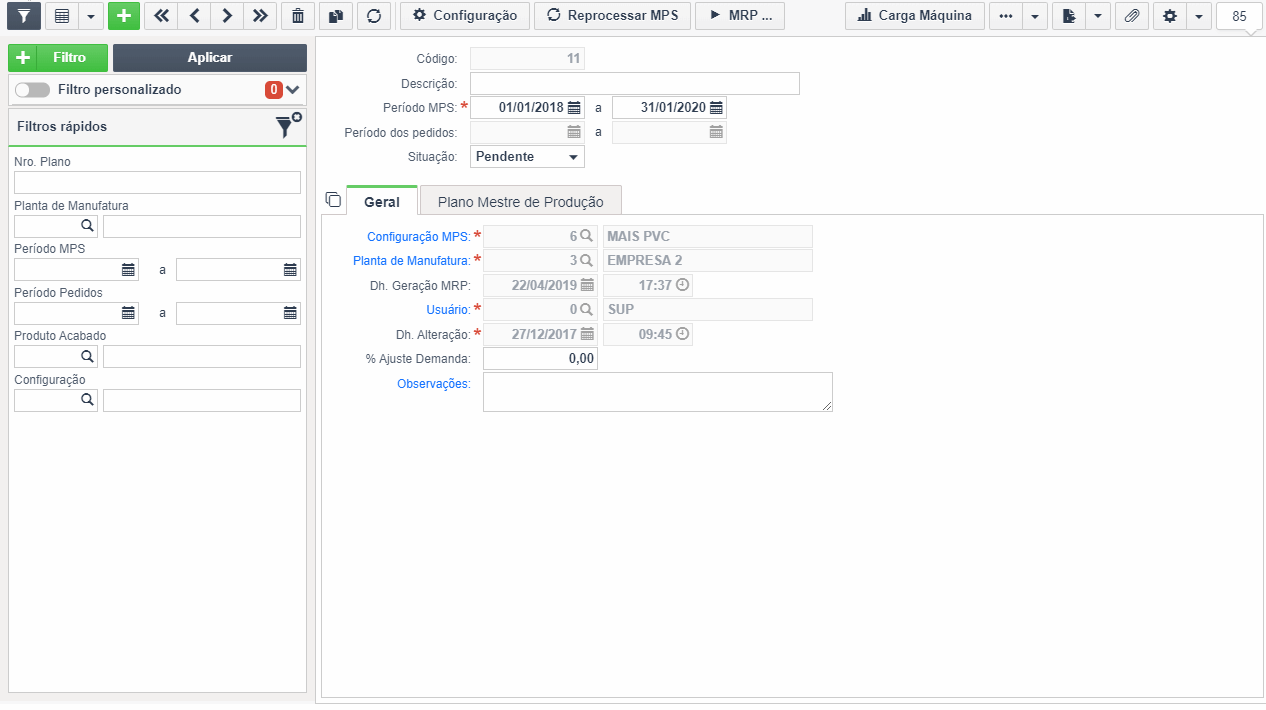Expand dropdown next to ellipsis button

coord(1034,16)
